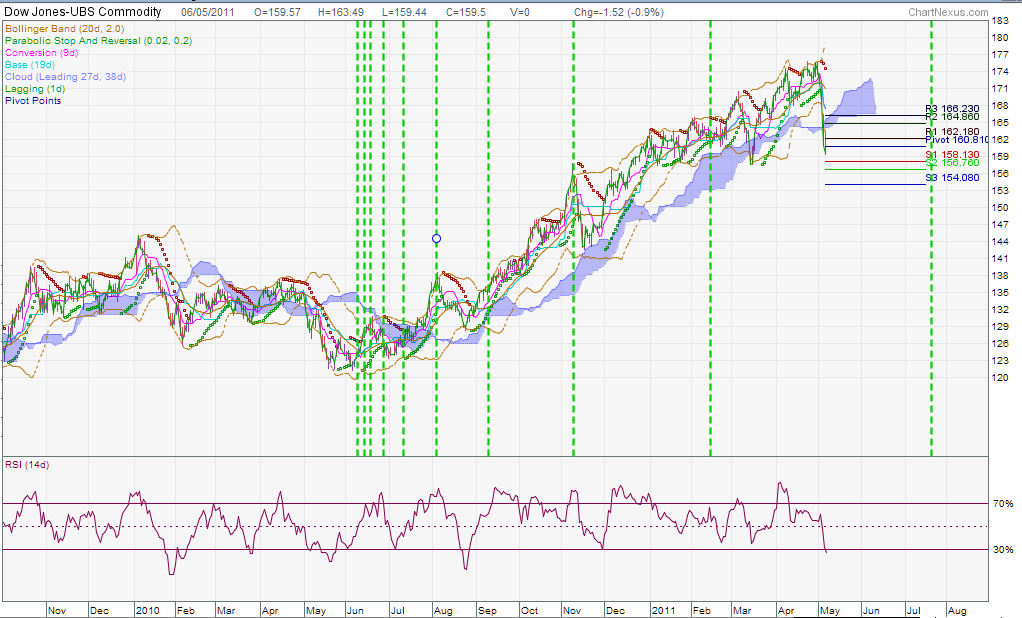Click the May label near 2011 end
The width and height of the screenshot is (1022, 618).
[x=830, y=611]
